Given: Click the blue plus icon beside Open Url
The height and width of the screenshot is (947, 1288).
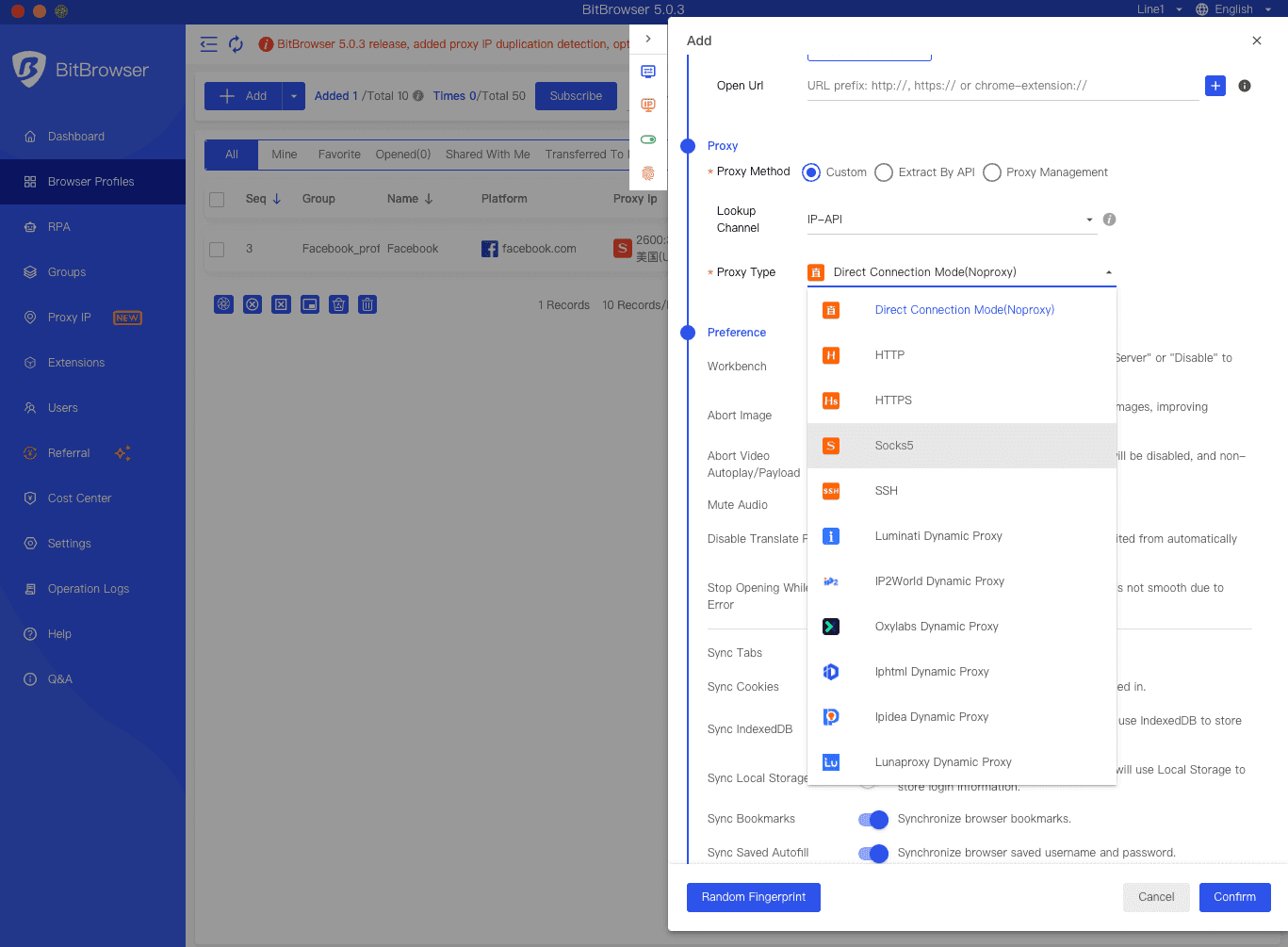Looking at the screenshot, I should [x=1215, y=86].
